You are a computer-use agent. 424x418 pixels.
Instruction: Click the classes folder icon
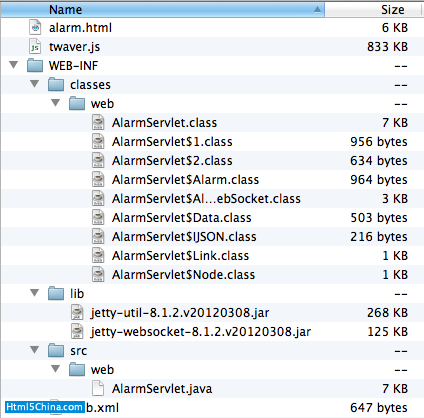[x=56, y=84]
